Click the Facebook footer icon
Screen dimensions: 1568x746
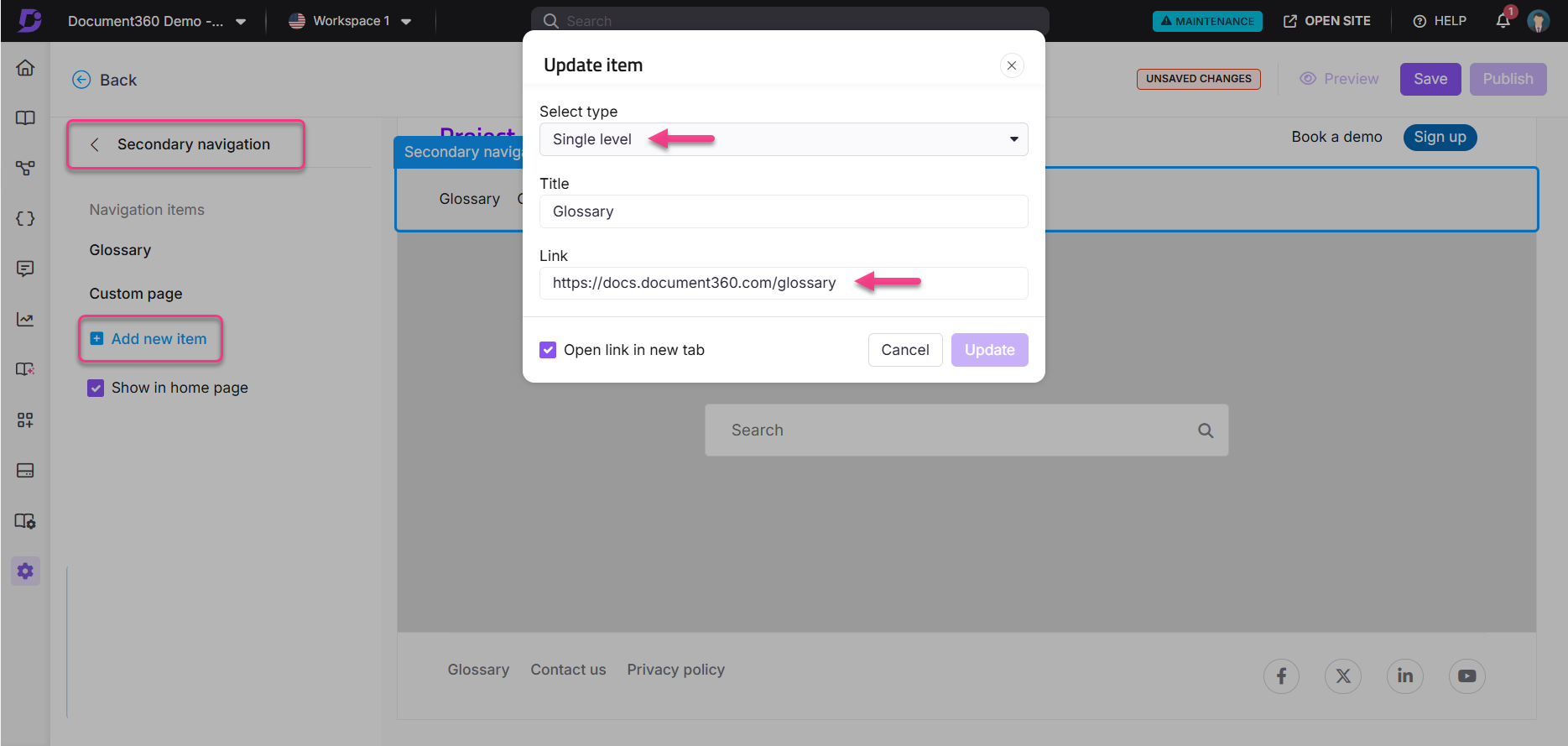(1281, 676)
